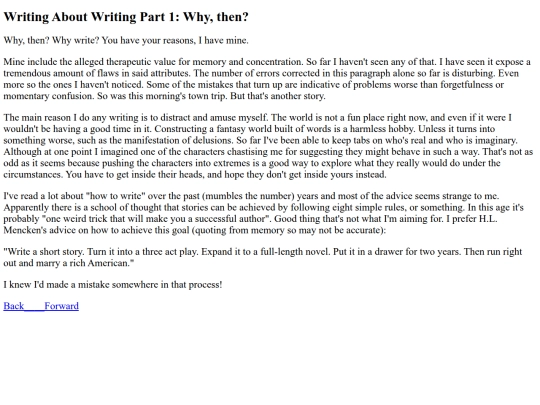540x405 pixels.
Task: Click the line 'I knew I'd made a mistake'
Action: coord(113,285)
